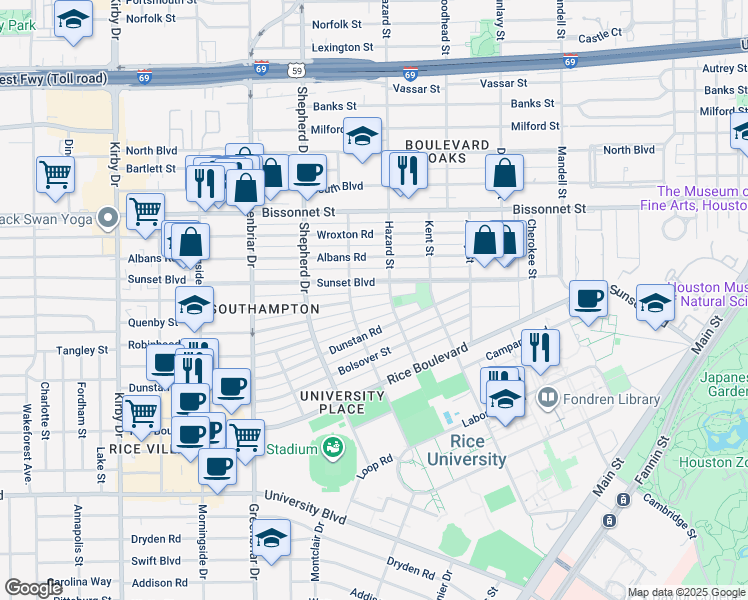Click the restaurant marker on Hazard St
The width and height of the screenshot is (748, 600).
click(x=408, y=169)
